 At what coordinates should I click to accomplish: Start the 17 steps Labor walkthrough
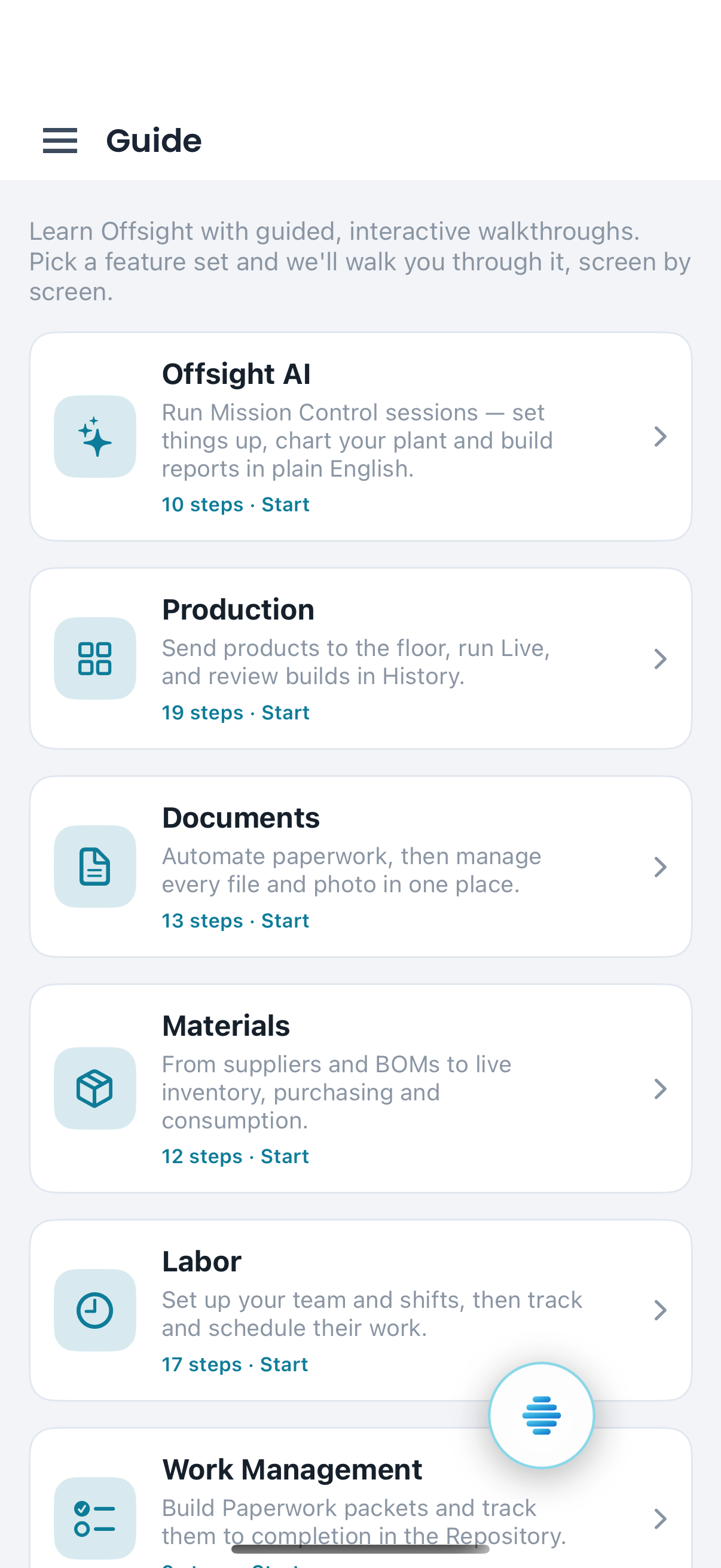pyautogui.click(x=235, y=1365)
